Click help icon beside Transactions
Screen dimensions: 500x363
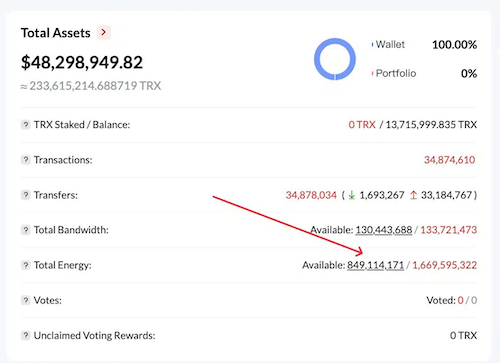point(26,160)
